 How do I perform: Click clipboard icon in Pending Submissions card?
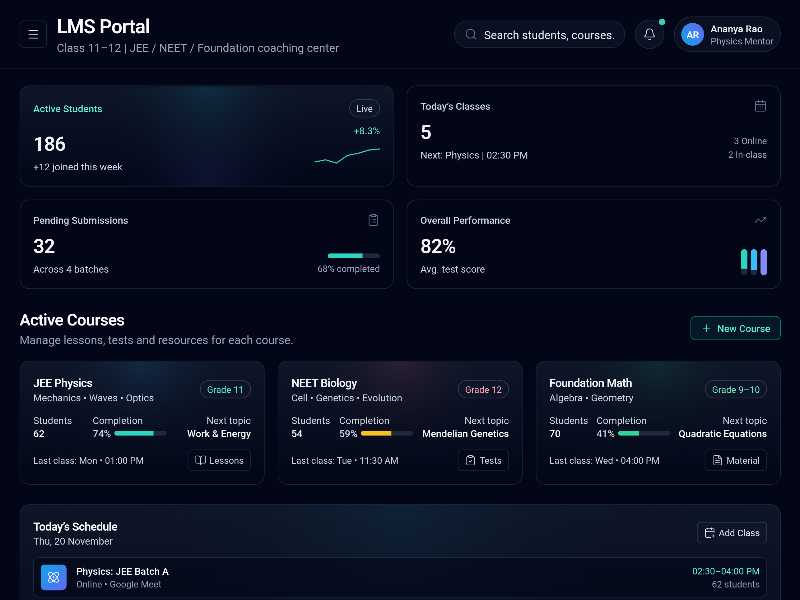coord(373,220)
